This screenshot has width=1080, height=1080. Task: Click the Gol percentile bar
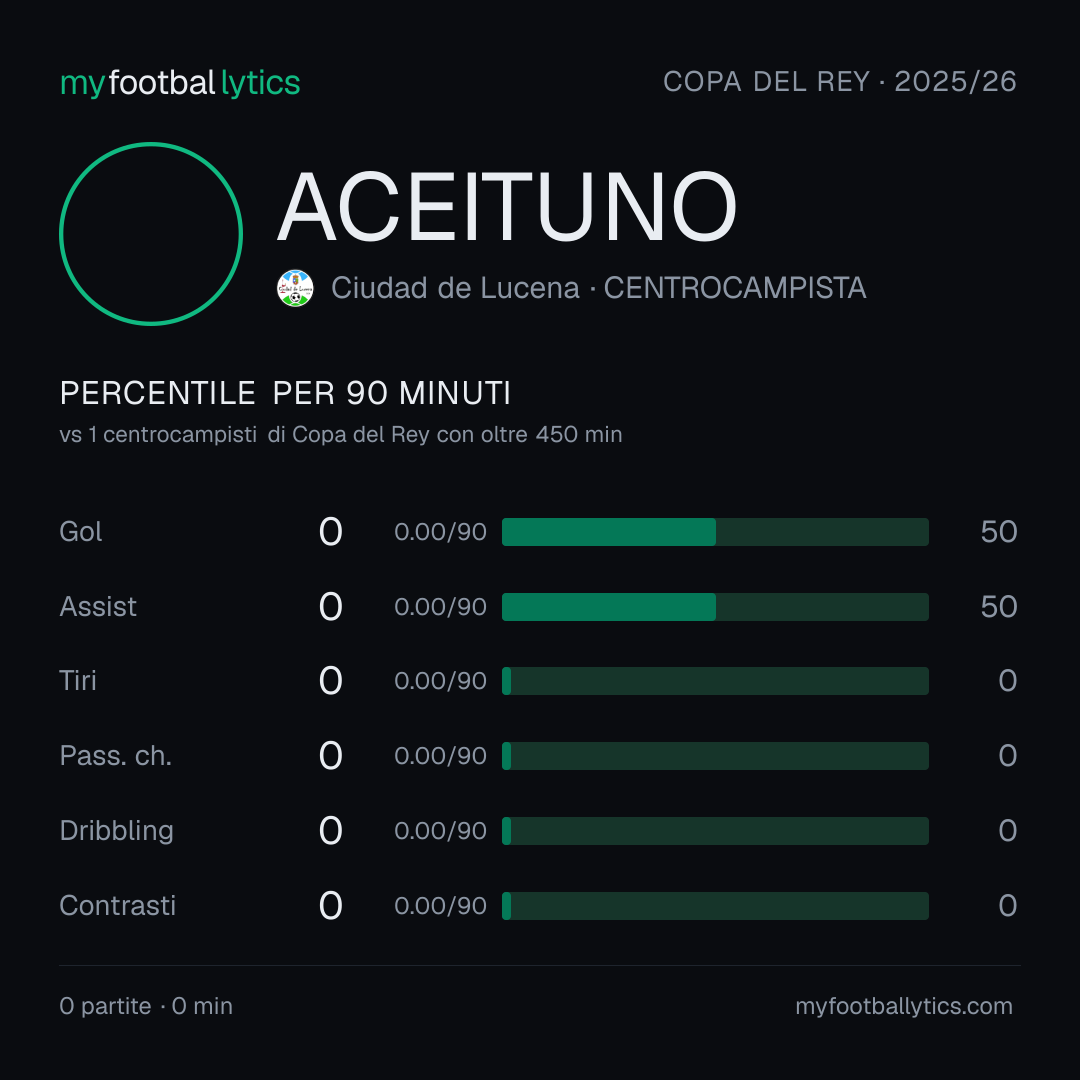715,532
